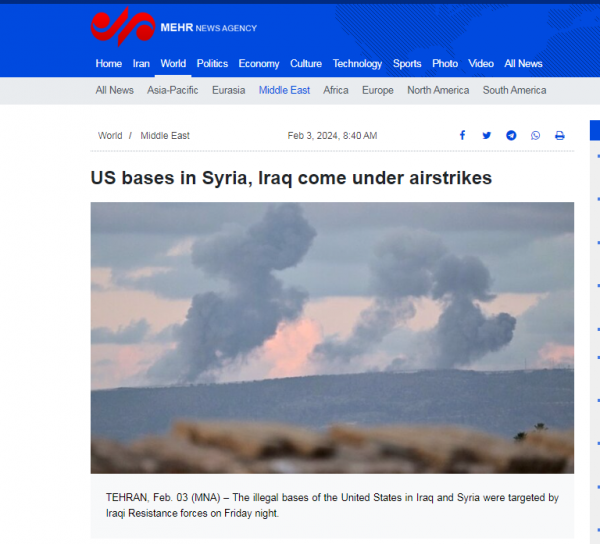Open the Iran section
The width and height of the screenshot is (600, 544).
pos(141,64)
